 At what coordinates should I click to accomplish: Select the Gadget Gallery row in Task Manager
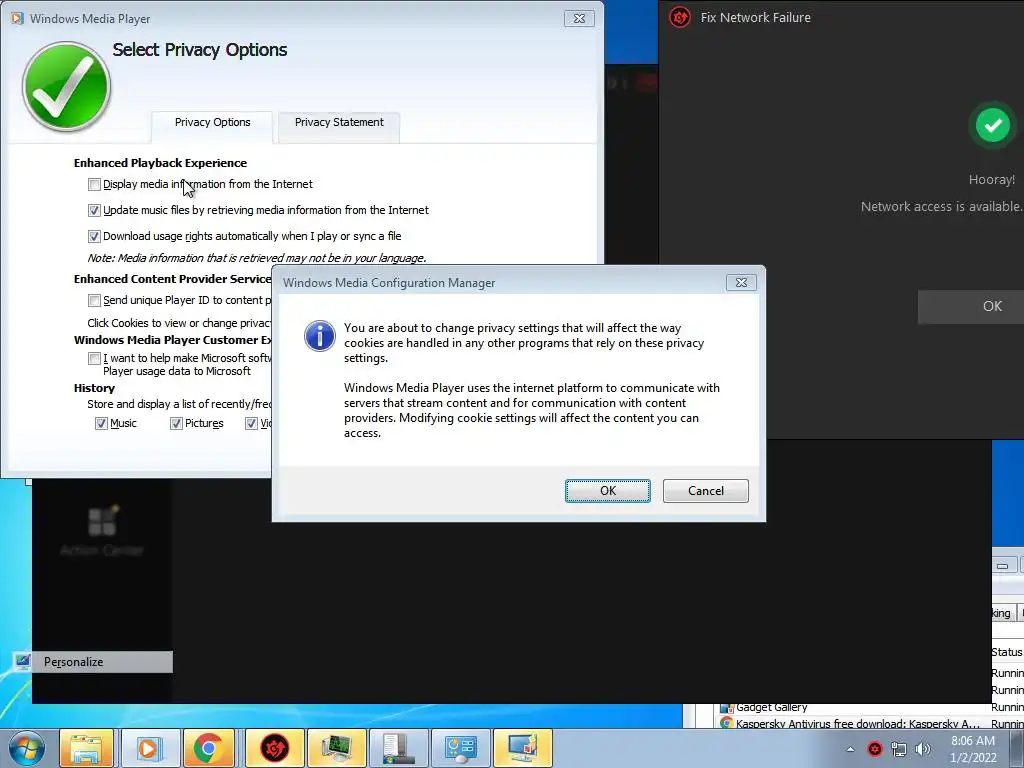(x=869, y=707)
